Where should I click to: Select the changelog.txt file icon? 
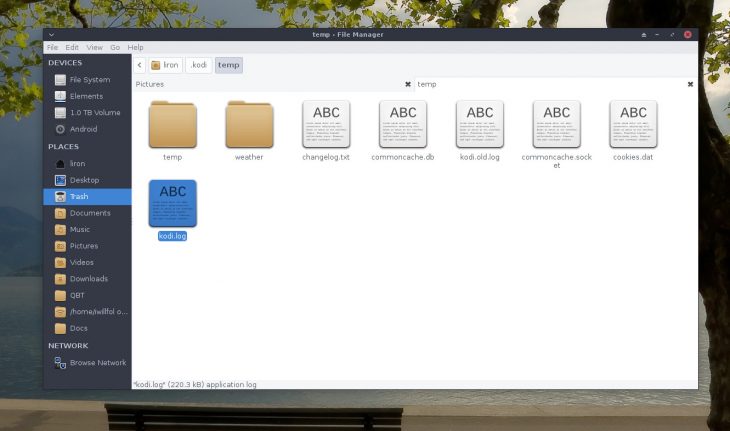point(326,124)
